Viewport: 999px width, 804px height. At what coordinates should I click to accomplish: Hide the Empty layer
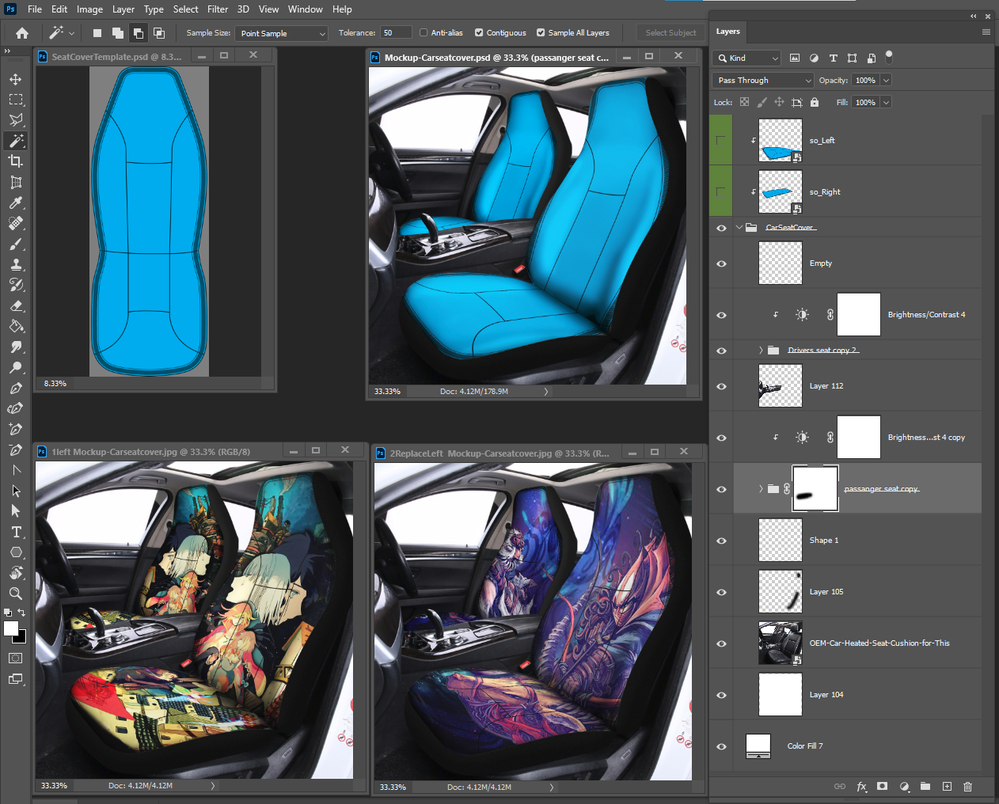tap(721, 263)
